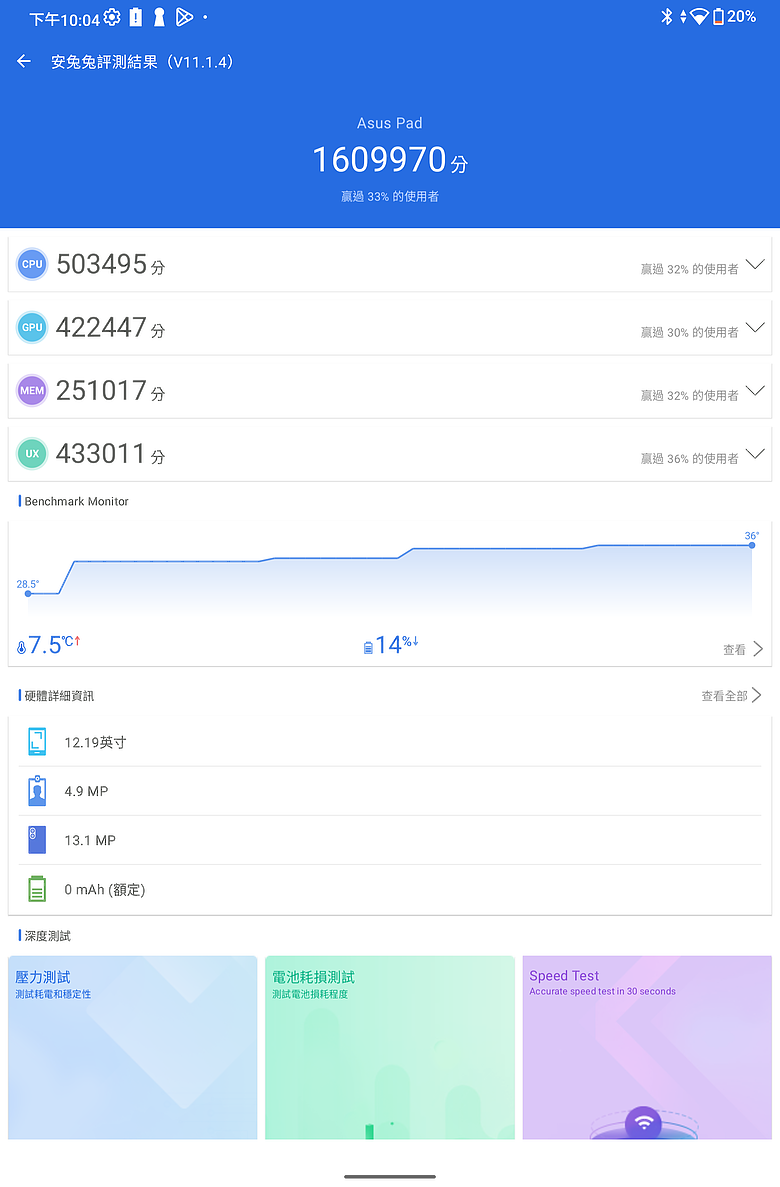Click the GPU score 422447
Screen dimensions: 780x1187
click(101, 327)
